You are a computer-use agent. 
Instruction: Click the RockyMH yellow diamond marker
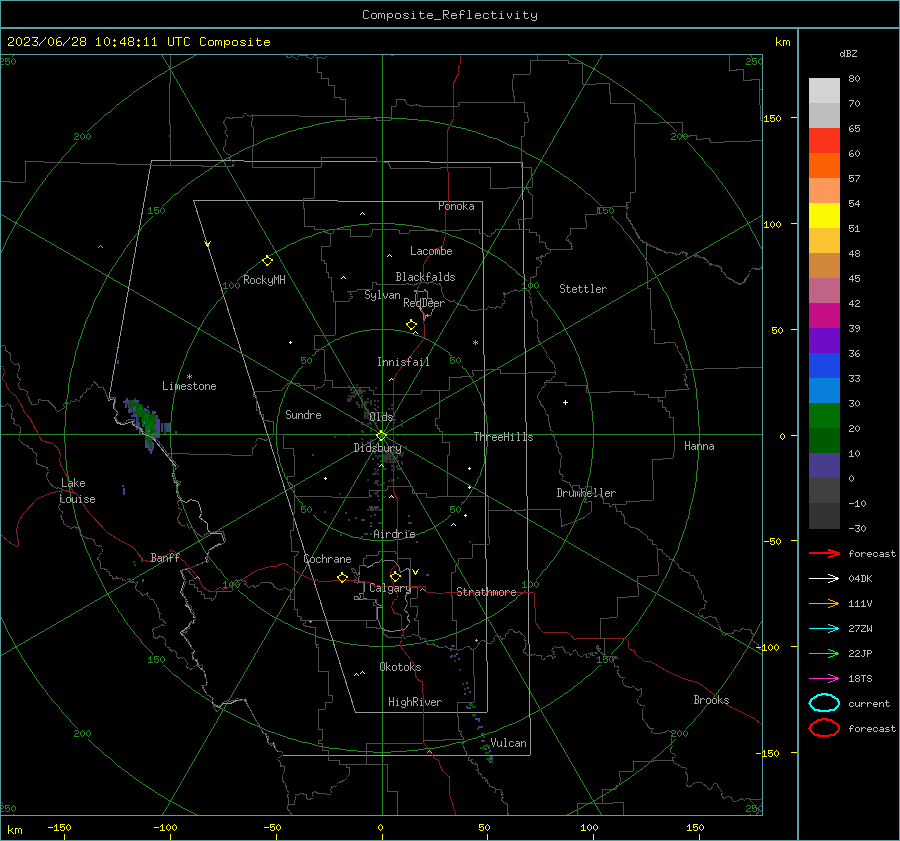pos(267,261)
